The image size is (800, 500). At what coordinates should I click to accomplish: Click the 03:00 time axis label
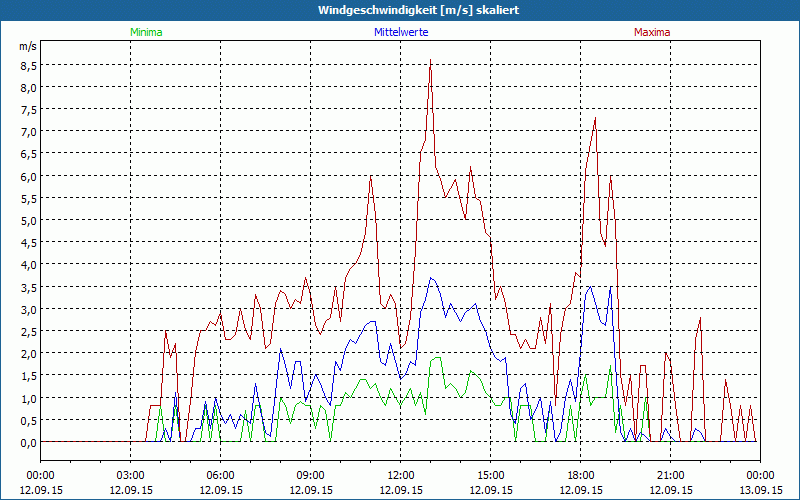click(x=131, y=476)
